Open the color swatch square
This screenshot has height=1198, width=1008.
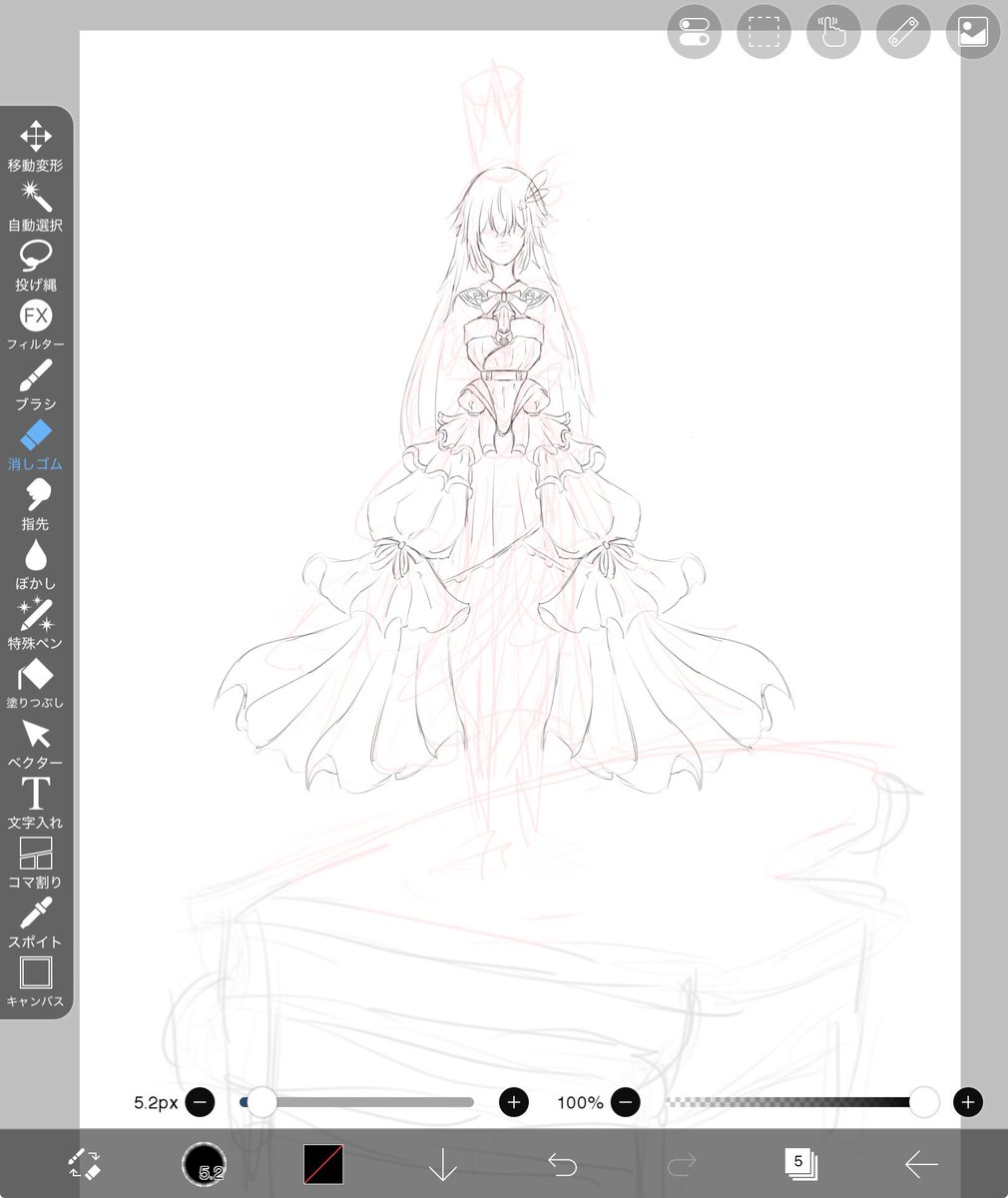tap(323, 1164)
